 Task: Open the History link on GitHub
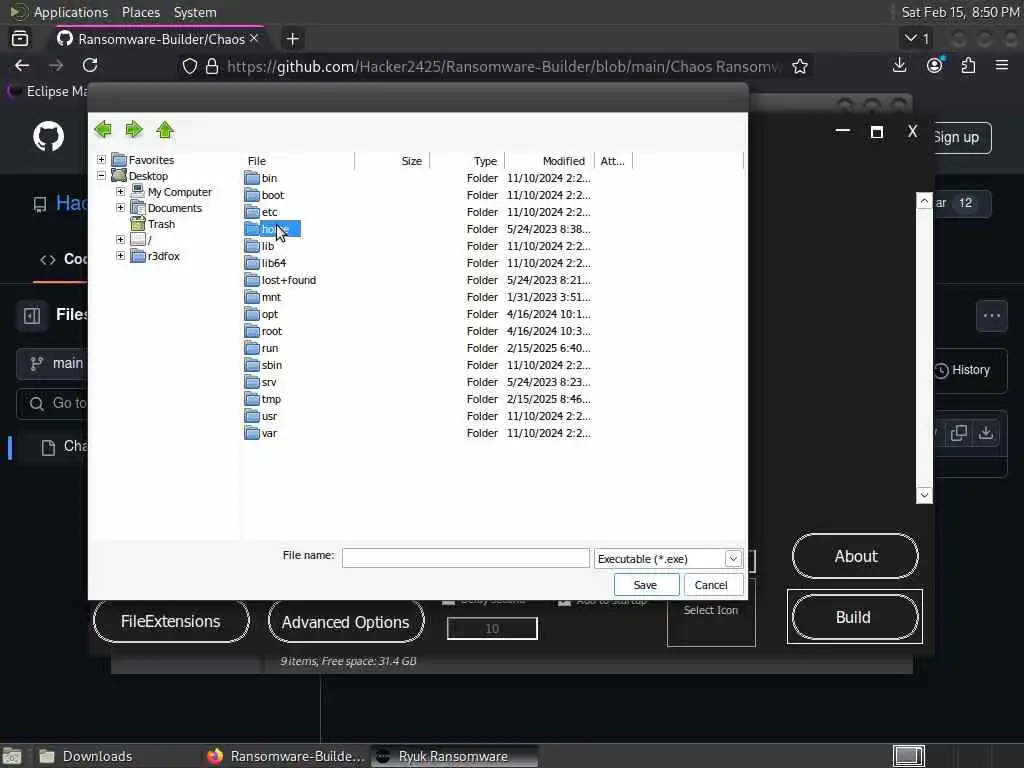tap(962, 370)
